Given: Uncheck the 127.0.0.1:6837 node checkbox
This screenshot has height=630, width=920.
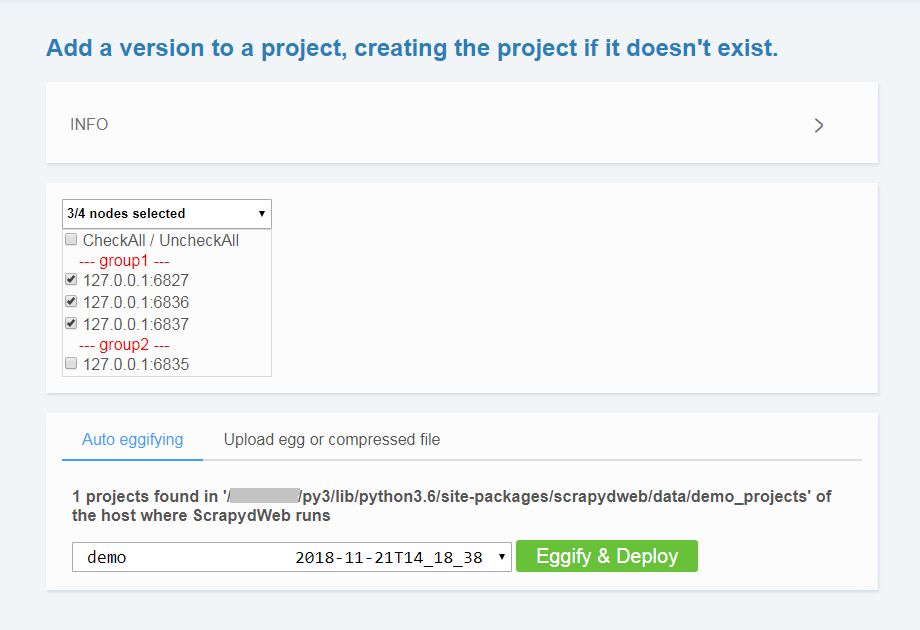Looking at the screenshot, I should pyautogui.click(x=71, y=323).
